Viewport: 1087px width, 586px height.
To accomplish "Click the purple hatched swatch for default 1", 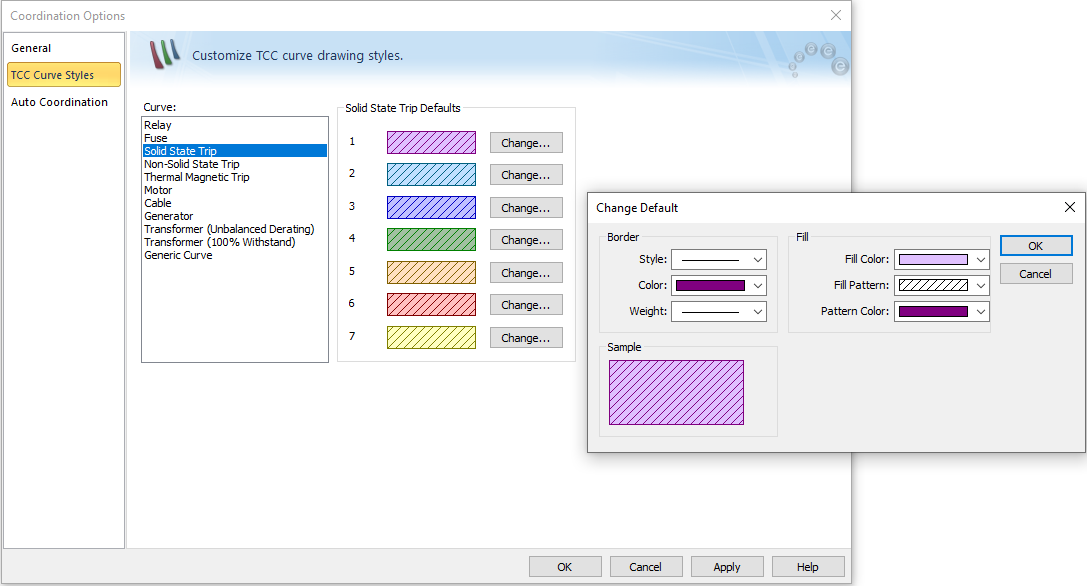I will tap(431, 142).
